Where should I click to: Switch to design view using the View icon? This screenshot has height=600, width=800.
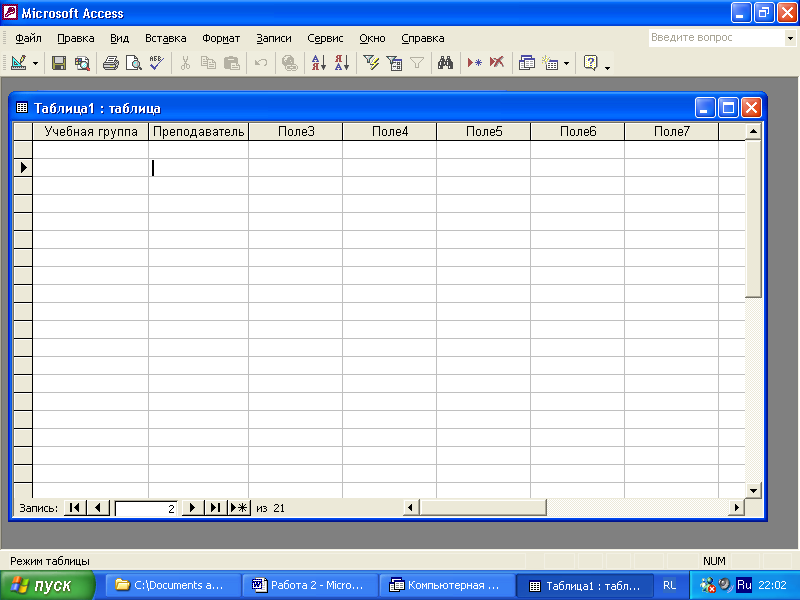[19, 63]
